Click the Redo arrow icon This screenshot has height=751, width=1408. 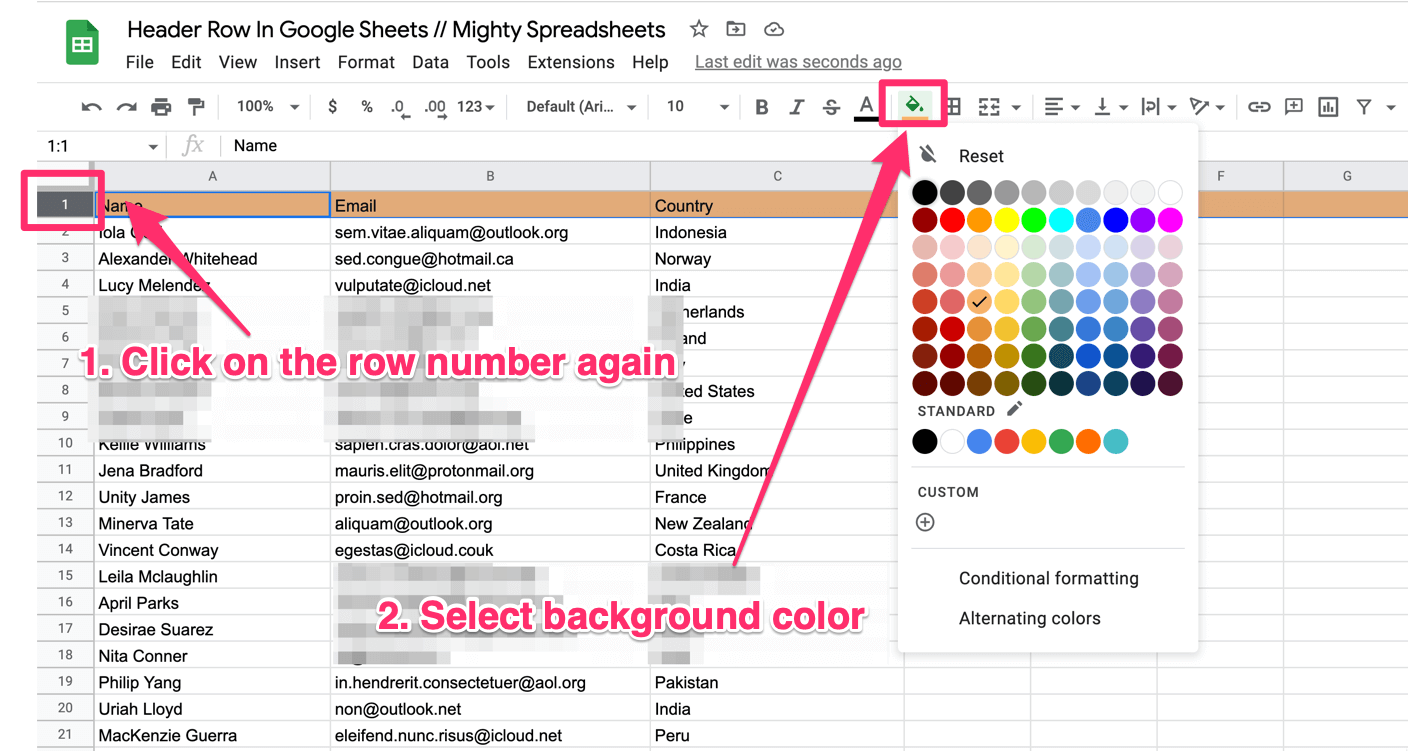126,107
